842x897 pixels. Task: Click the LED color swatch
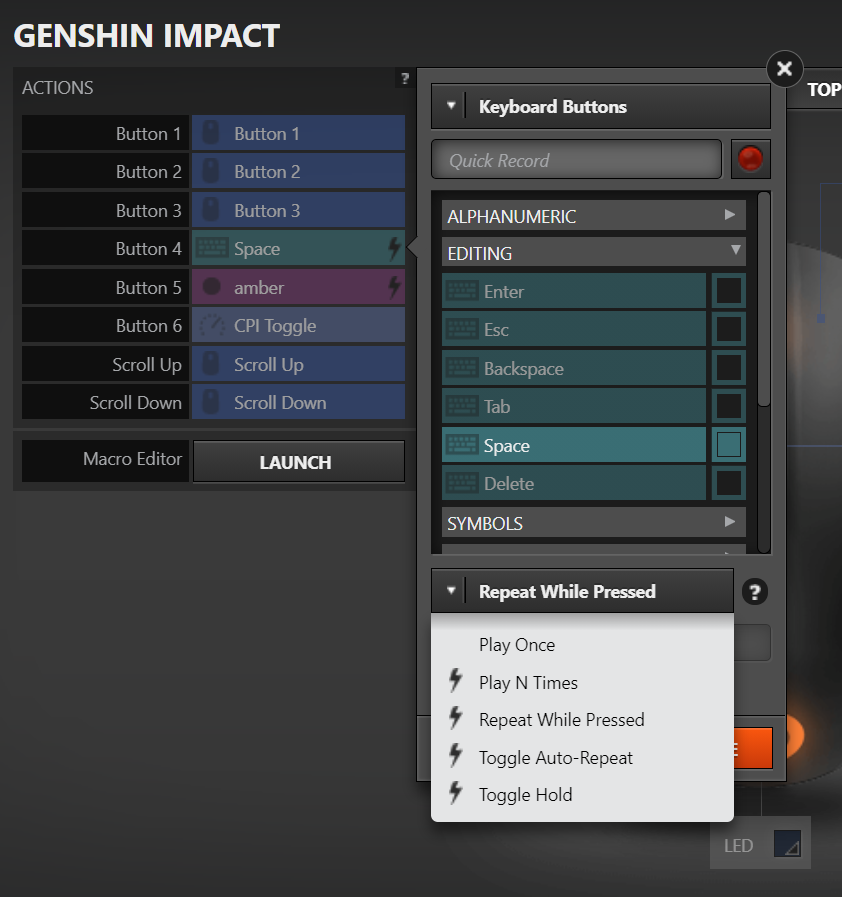787,843
